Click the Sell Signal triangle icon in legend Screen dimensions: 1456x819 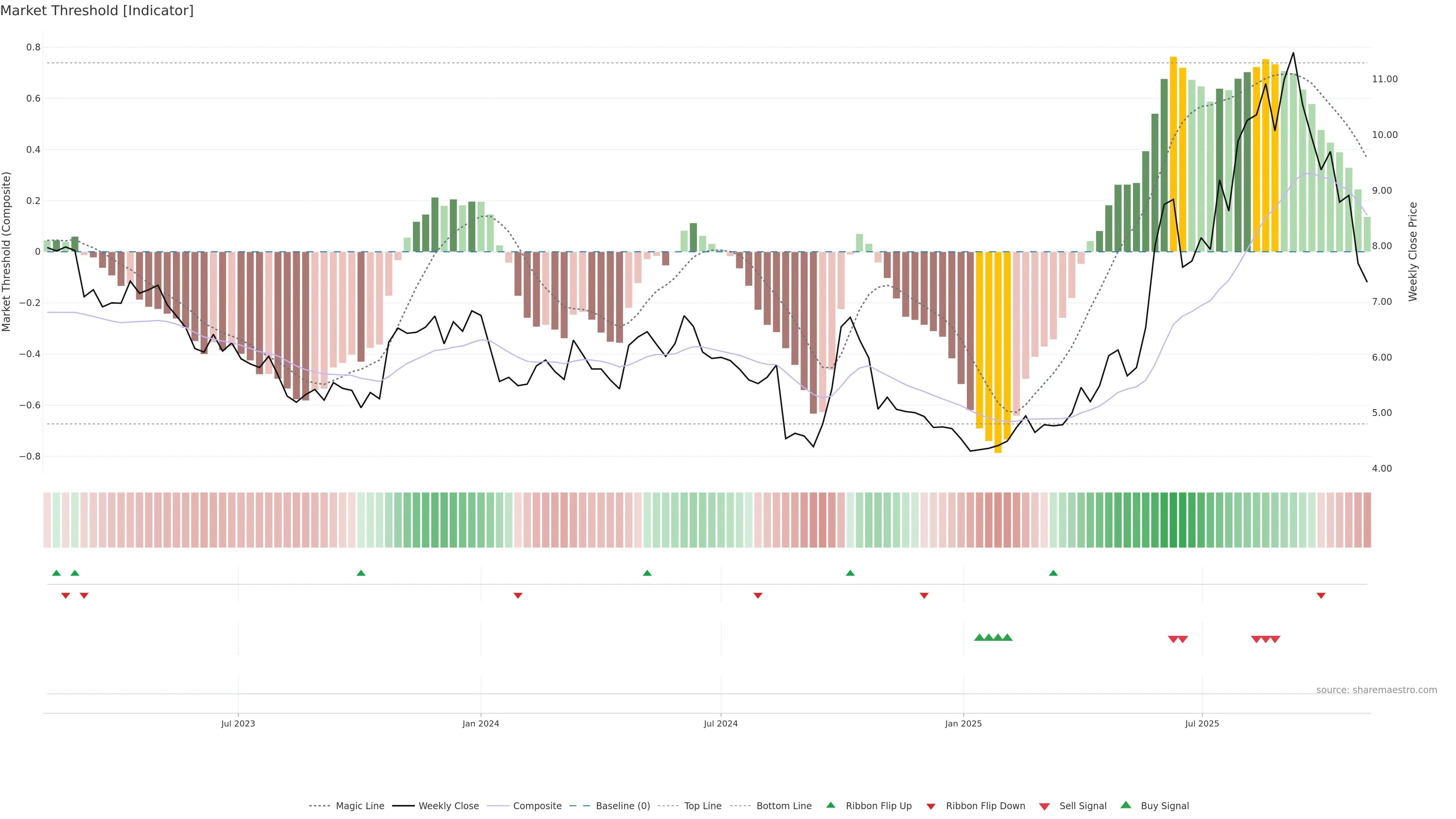tap(1045, 806)
